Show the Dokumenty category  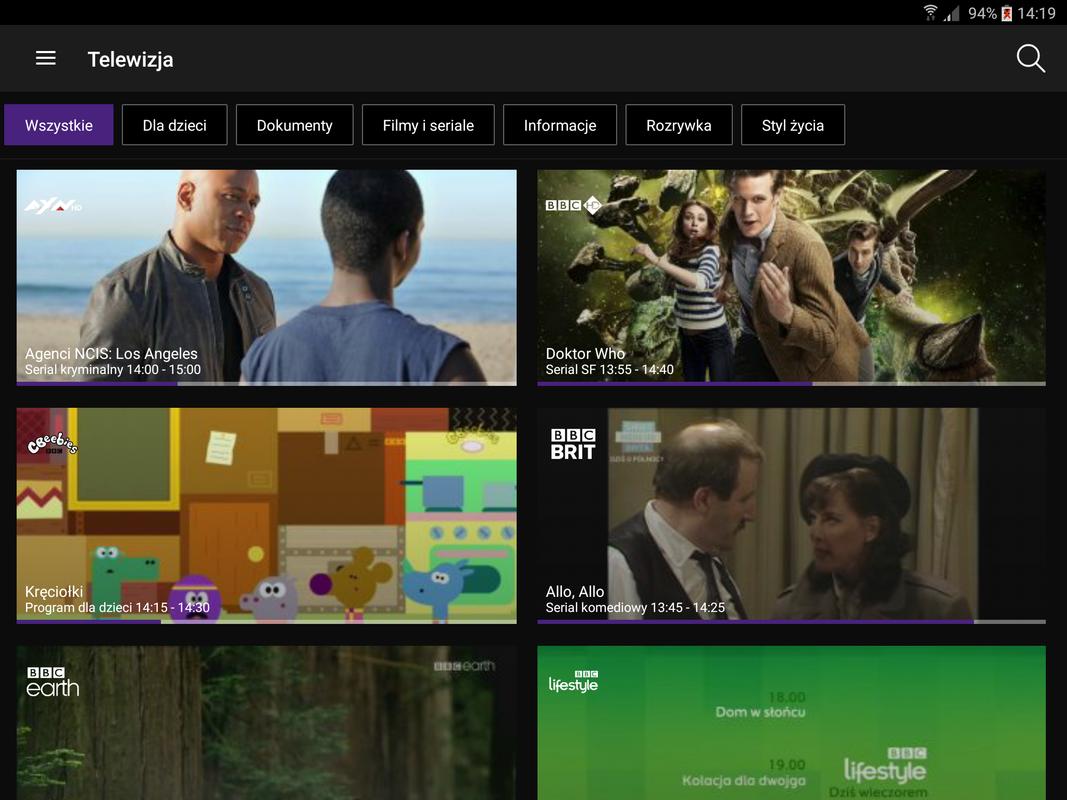(x=295, y=125)
